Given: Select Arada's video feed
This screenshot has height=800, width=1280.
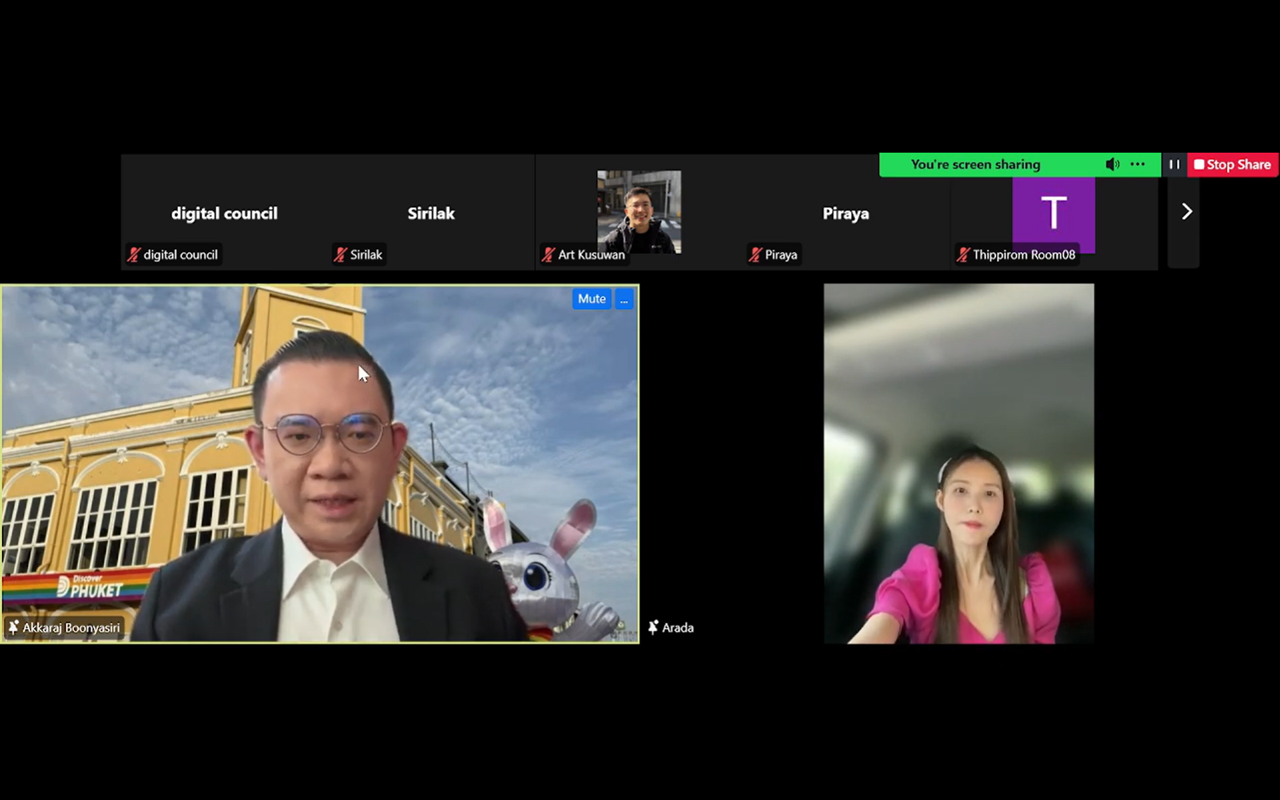Looking at the screenshot, I should point(959,463).
